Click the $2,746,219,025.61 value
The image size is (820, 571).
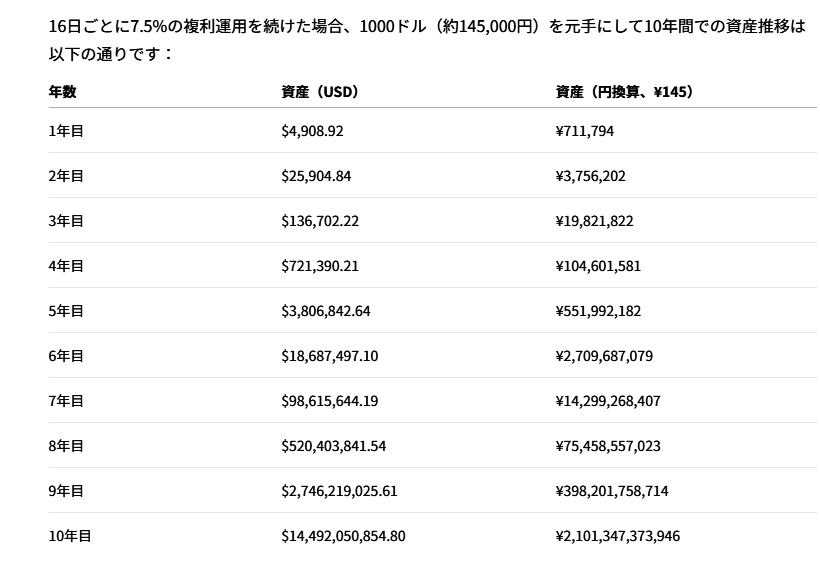(x=339, y=490)
